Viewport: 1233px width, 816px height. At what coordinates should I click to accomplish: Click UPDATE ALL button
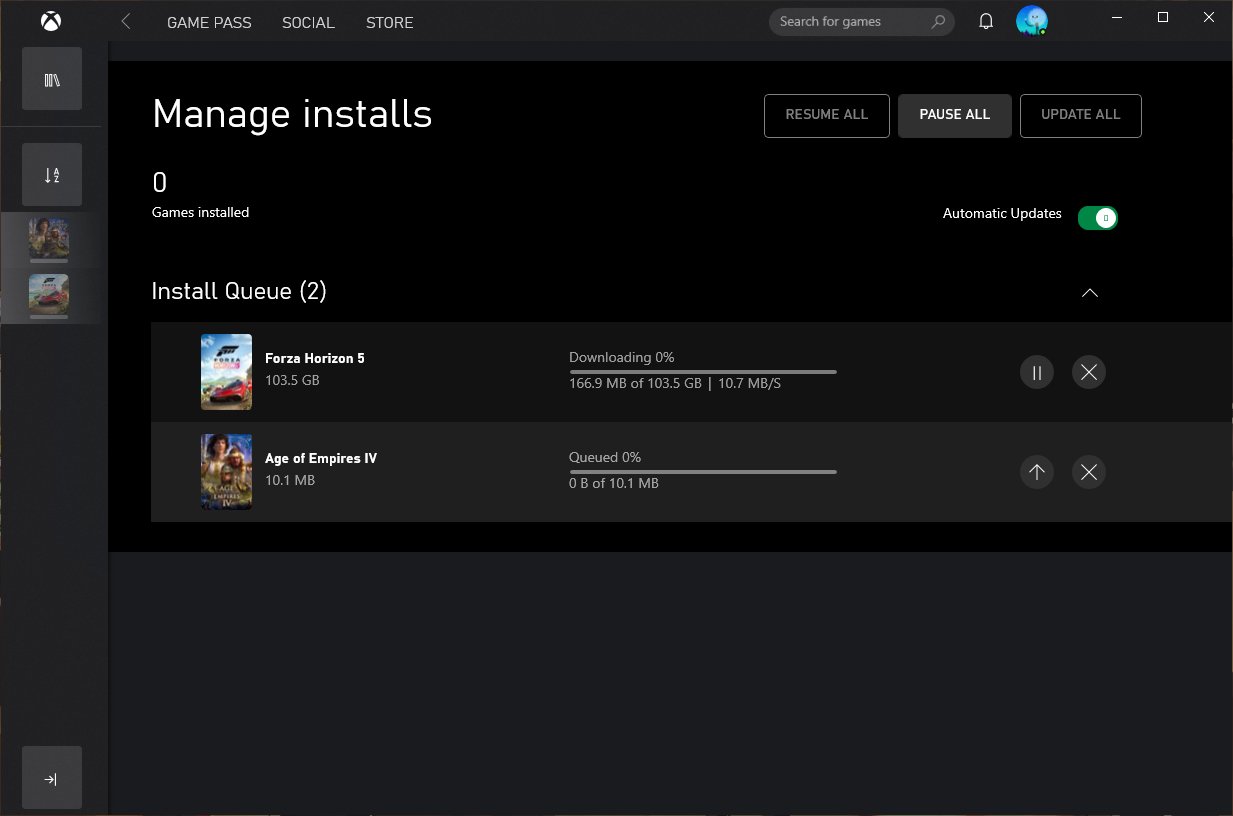pos(1081,115)
